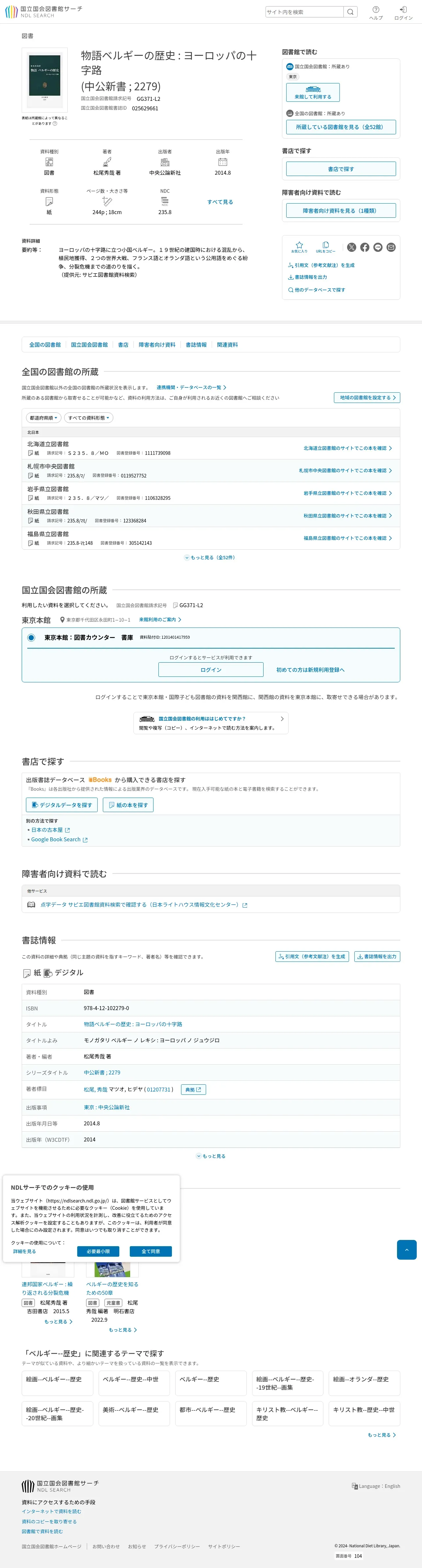
Task: Share on X (Twitter) icon
Action: pos(351,247)
